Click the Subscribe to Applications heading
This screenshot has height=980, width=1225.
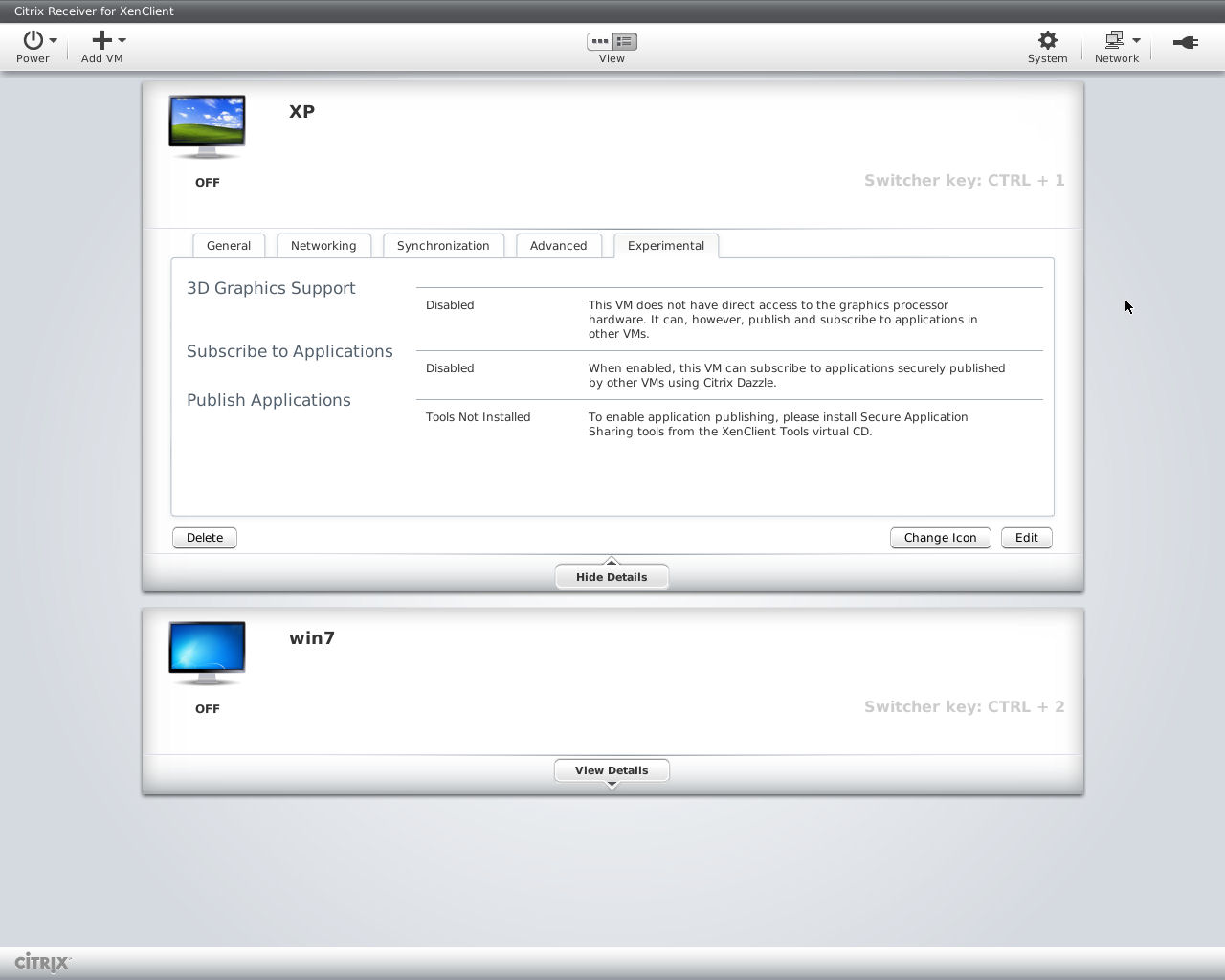click(x=290, y=351)
